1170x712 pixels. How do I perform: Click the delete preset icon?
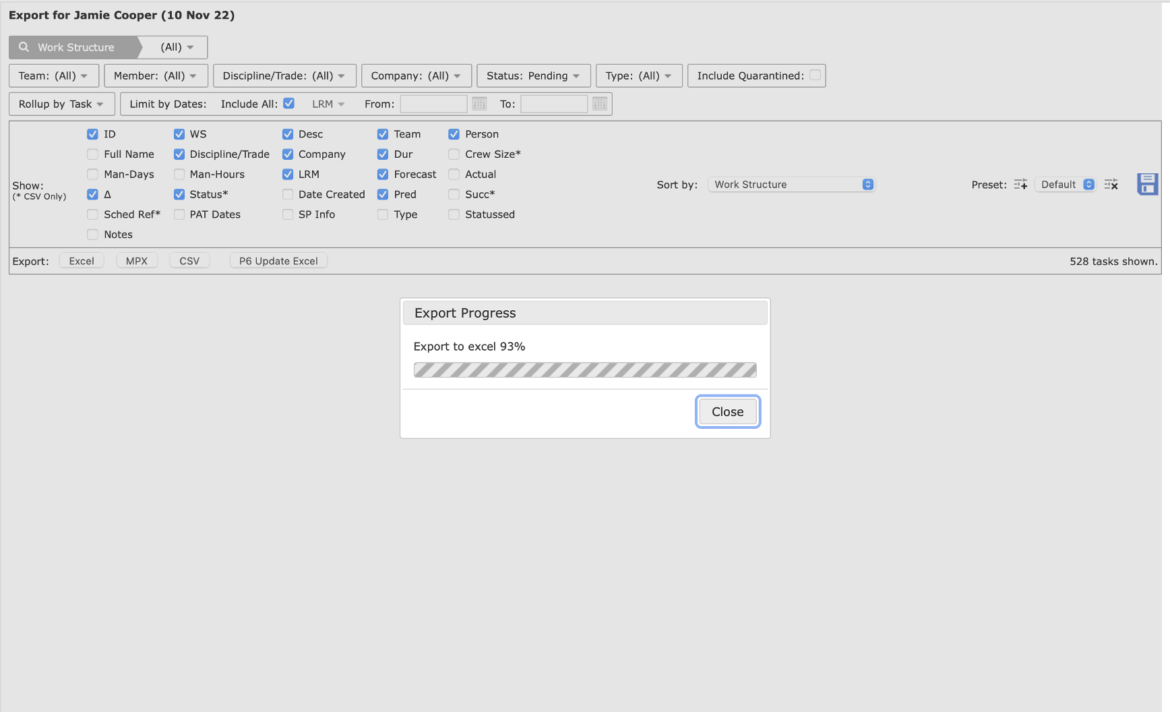(x=1111, y=184)
